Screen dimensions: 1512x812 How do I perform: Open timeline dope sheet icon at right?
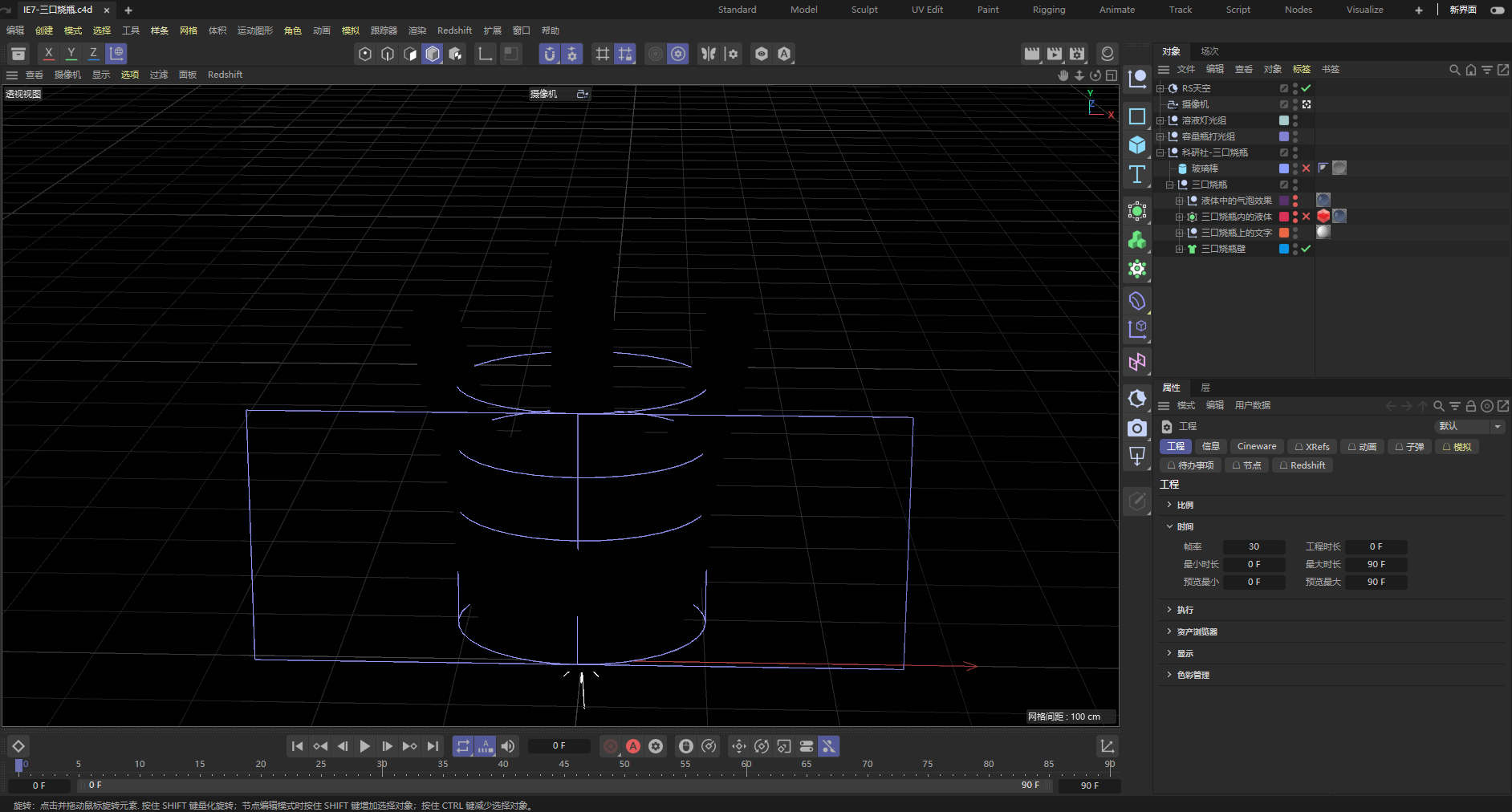pos(1107,746)
